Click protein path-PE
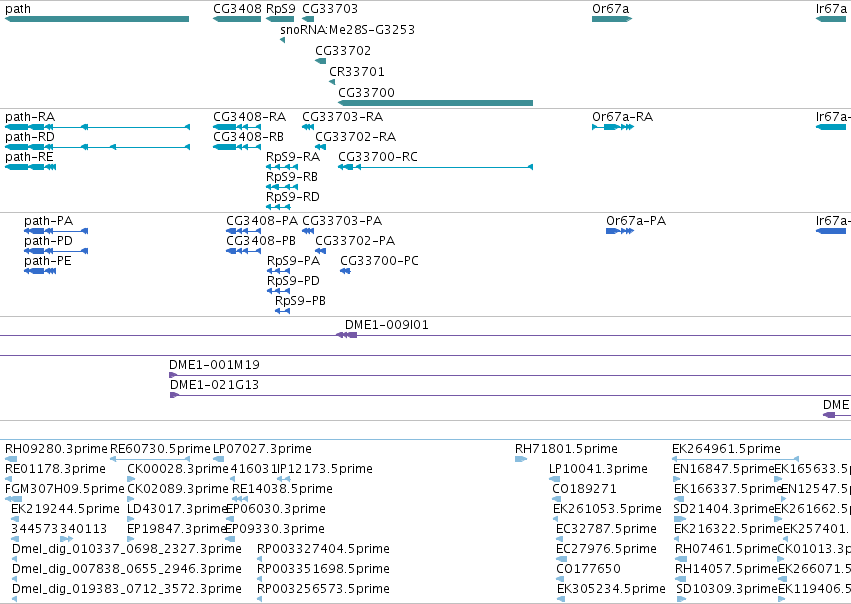 click(x=40, y=271)
